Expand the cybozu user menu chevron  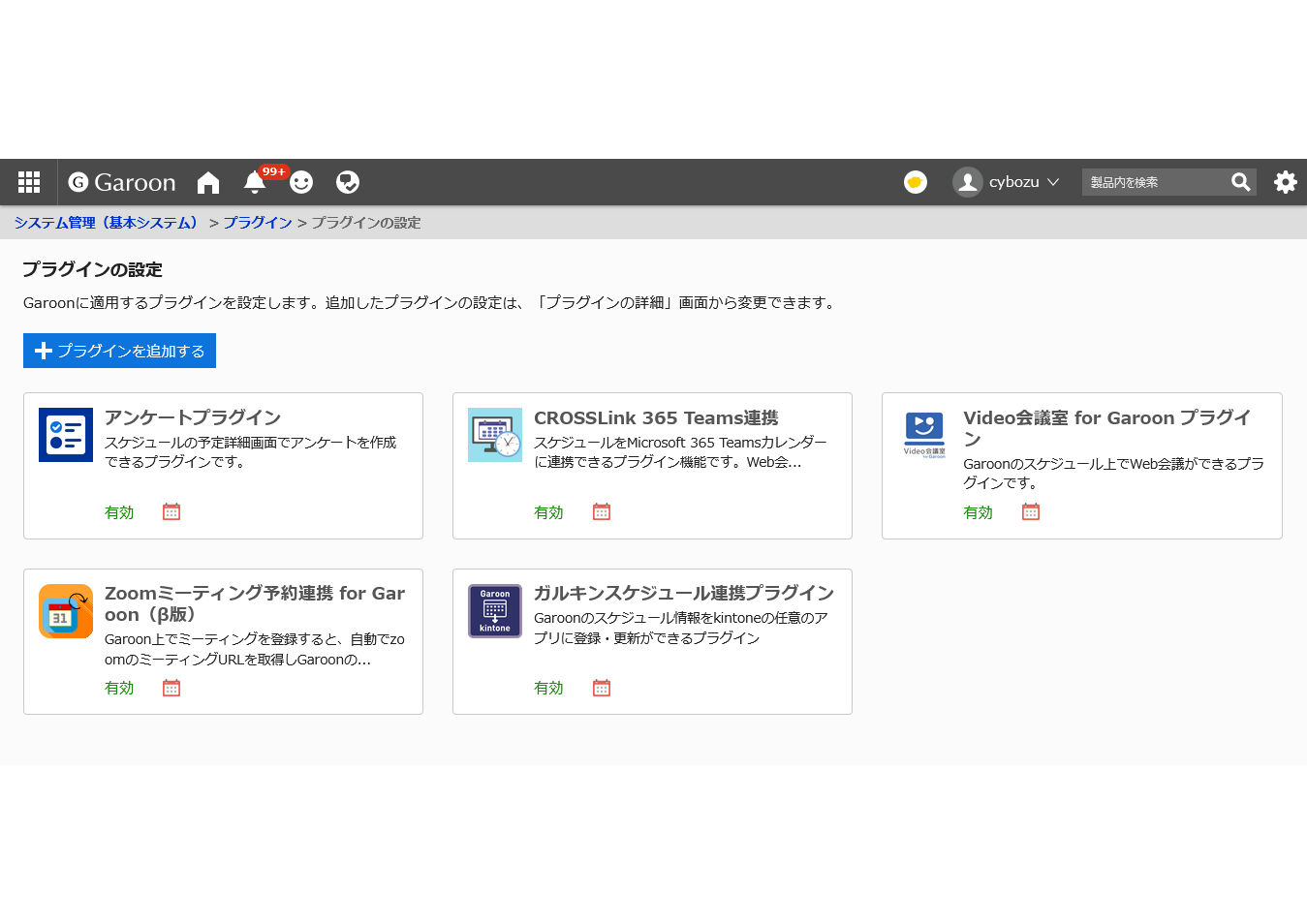coord(1053,182)
